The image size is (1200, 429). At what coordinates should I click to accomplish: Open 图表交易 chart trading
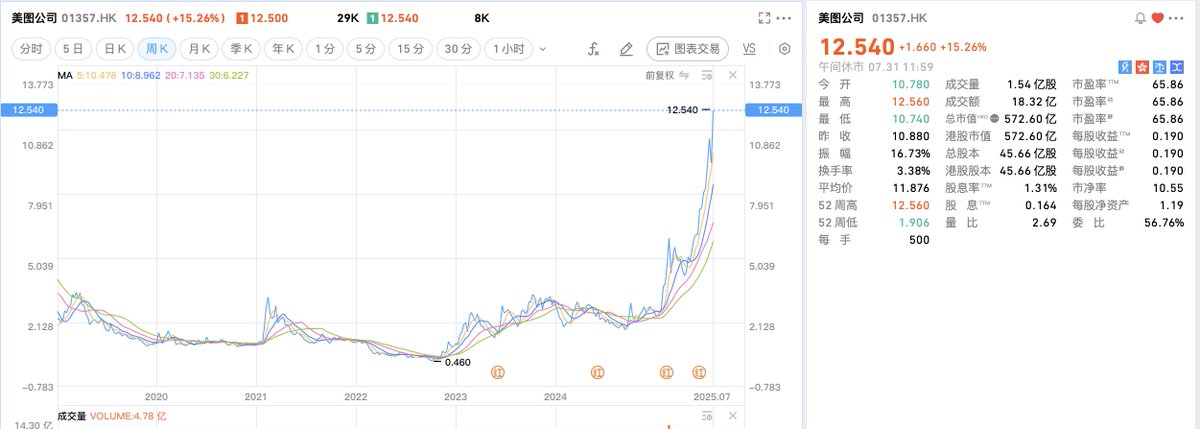click(x=689, y=48)
